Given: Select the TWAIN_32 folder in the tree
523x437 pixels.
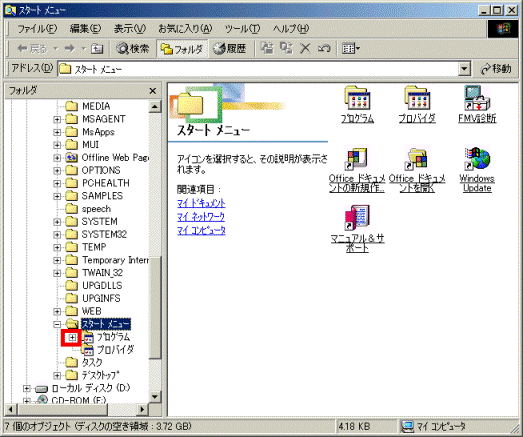Looking at the screenshot, I should (x=94, y=273).
